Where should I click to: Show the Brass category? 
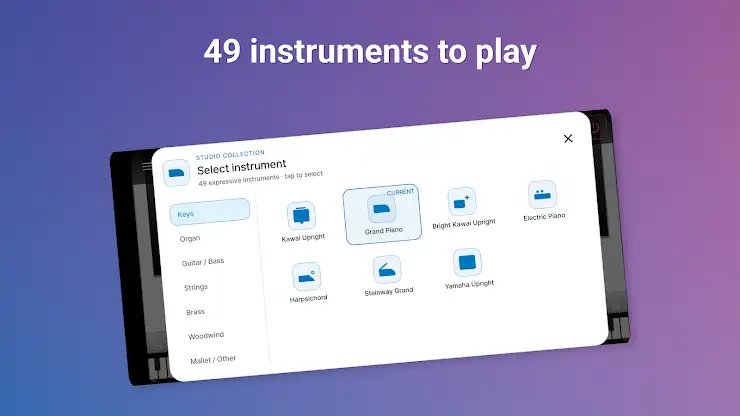pos(195,312)
